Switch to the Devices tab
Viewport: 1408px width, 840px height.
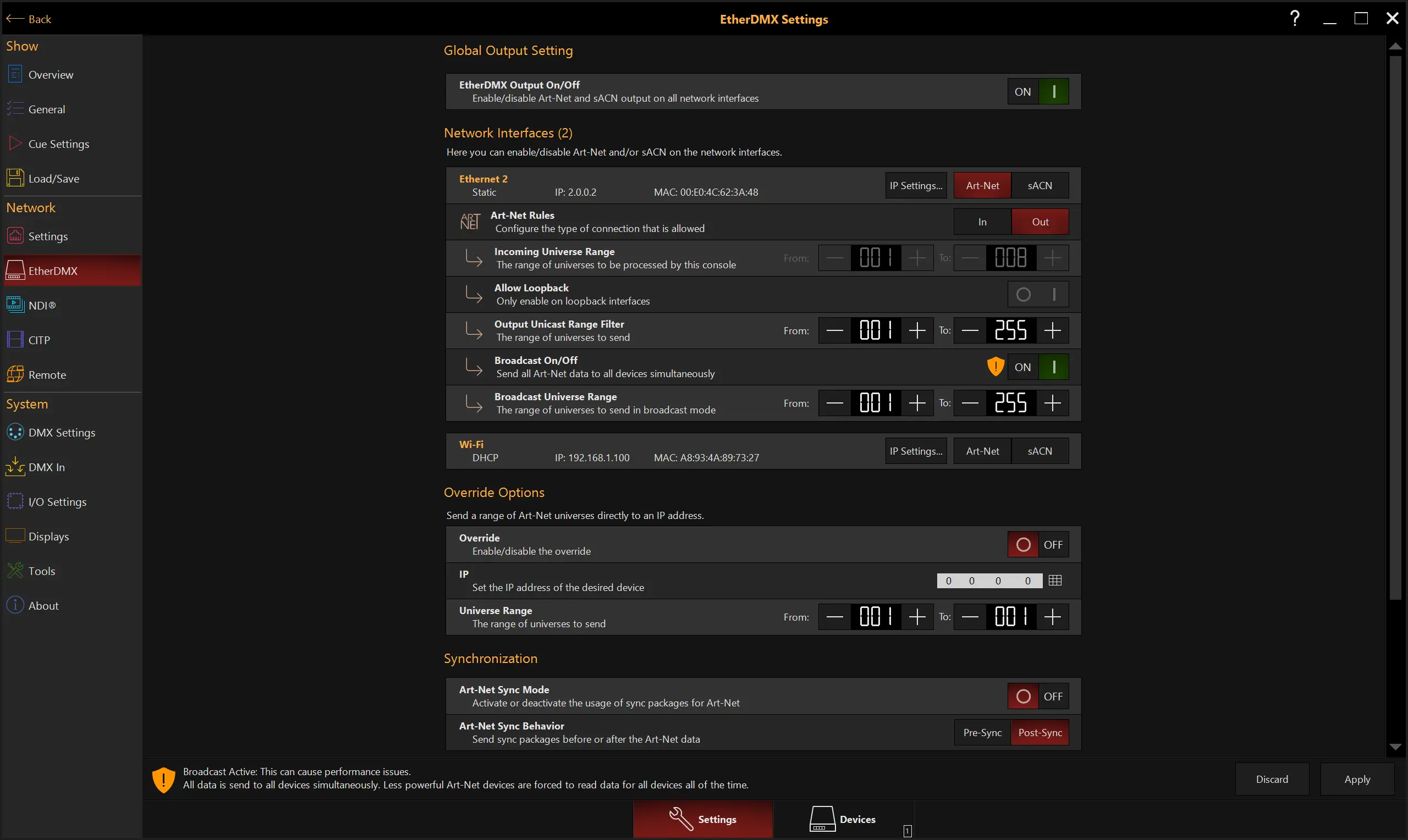point(843,819)
